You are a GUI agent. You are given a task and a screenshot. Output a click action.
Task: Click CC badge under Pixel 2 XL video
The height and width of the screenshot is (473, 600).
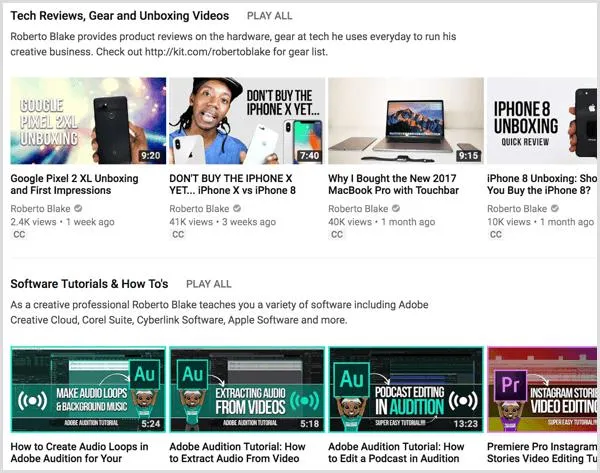pyautogui.click(x=19, y=234)
